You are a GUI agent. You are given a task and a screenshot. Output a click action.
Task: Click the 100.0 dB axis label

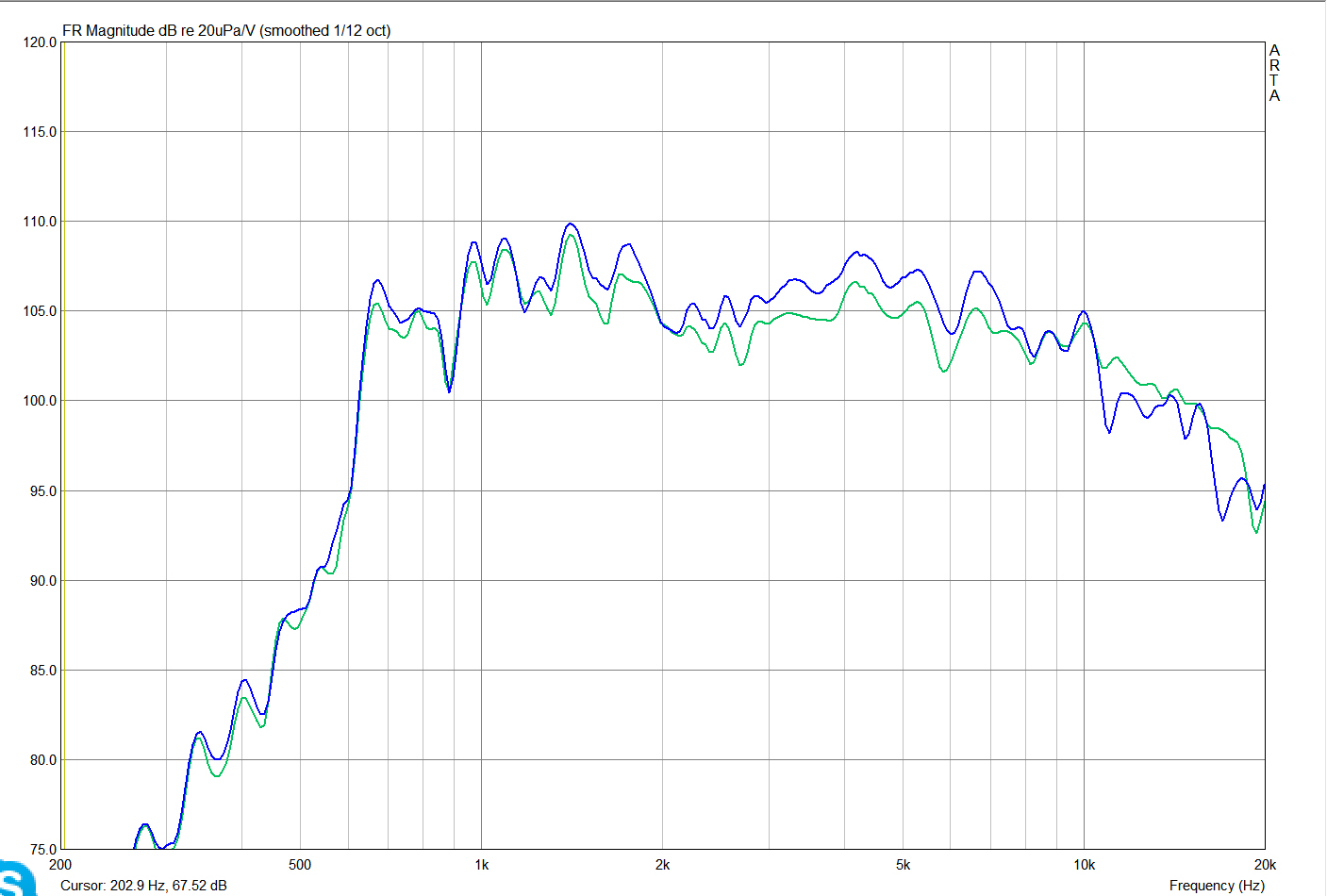tap(40, 401)
